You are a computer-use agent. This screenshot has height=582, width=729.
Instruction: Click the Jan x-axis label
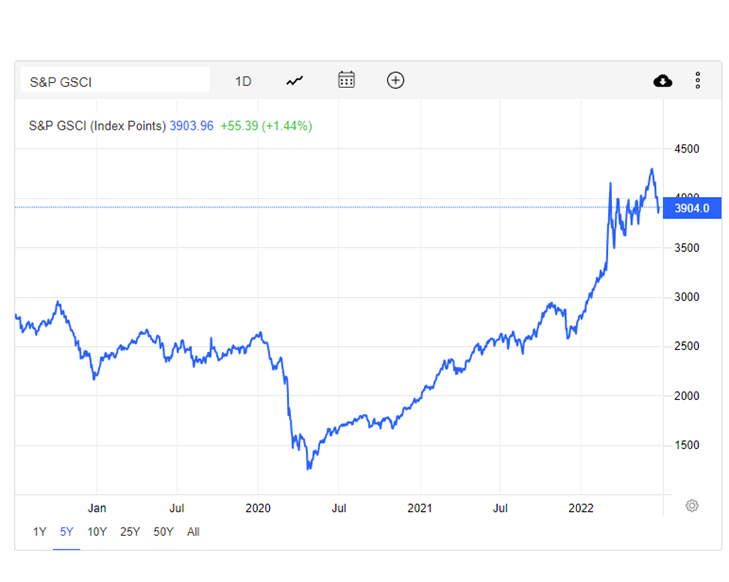97,508
